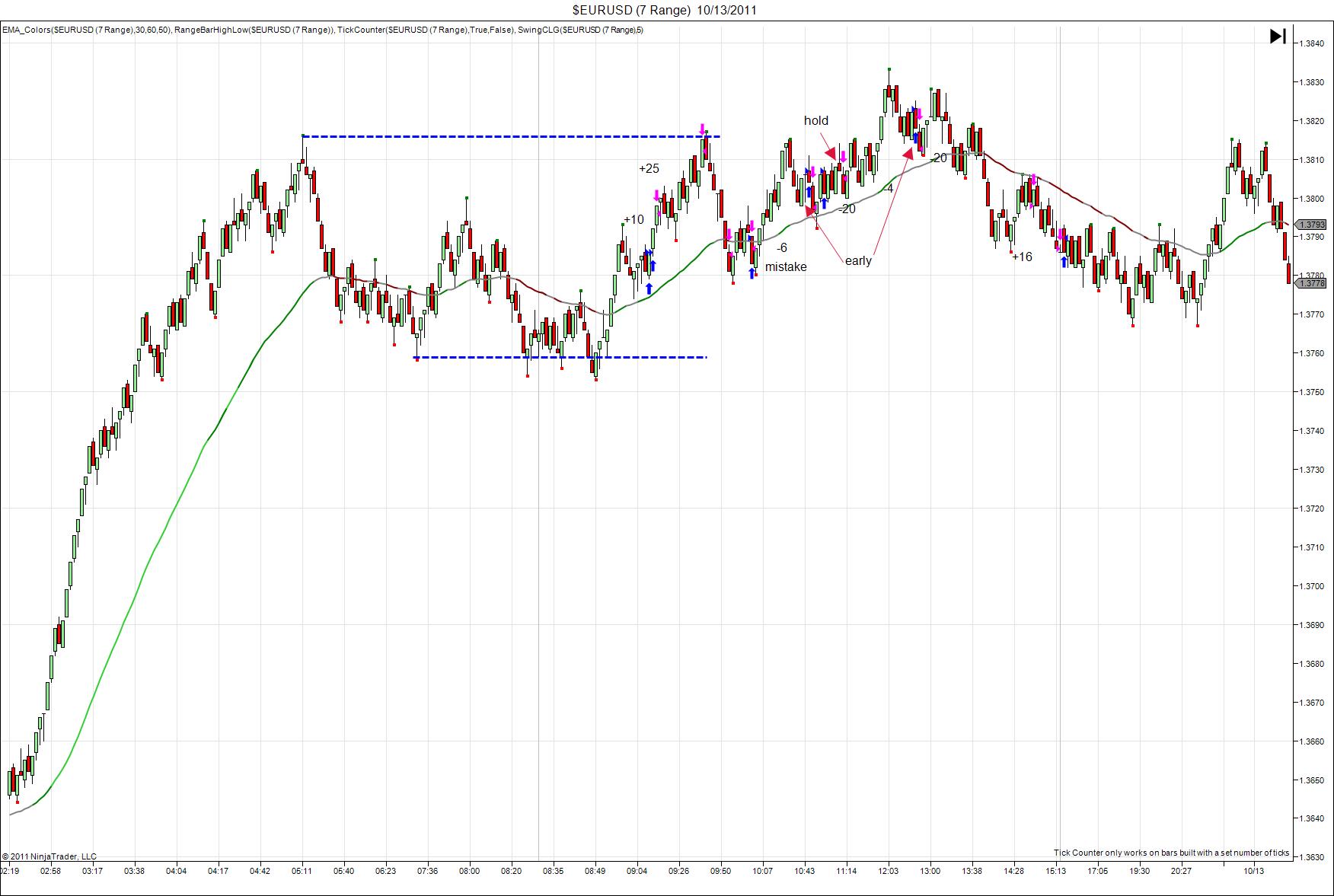1334x896 pixels.
Task: Select the "hold" annotation text
Action: click(816, 120)
